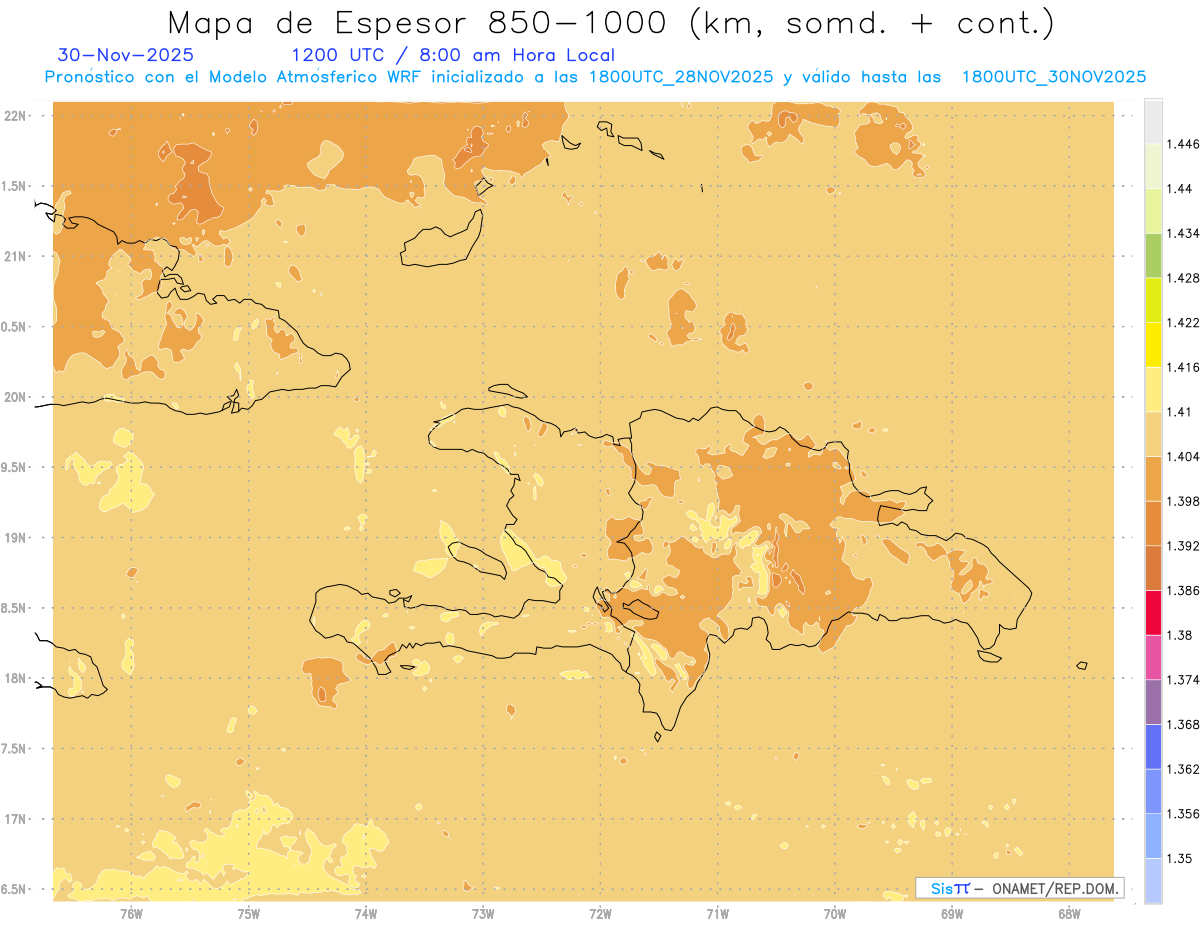Click the '69W' longitude label
The image size is (1200, 927).
pos(951,914)
